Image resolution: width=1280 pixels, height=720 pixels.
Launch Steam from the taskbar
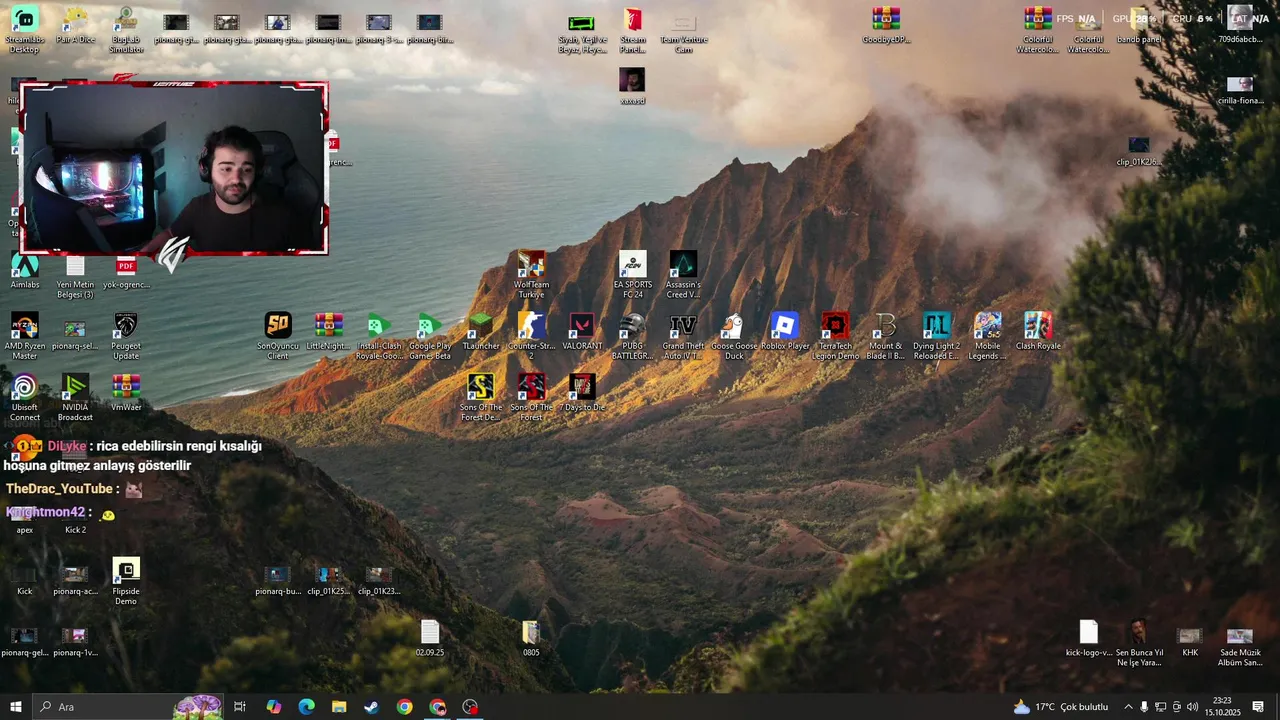click(x=371, y=707)
